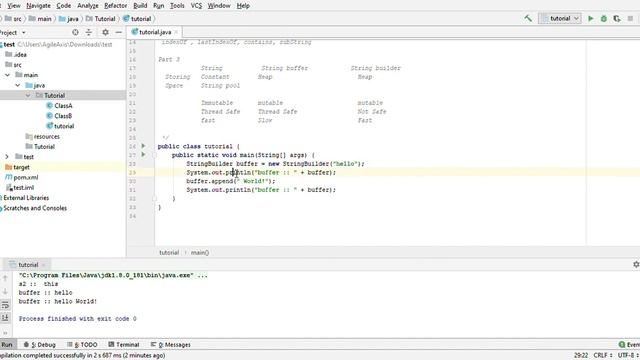Expand the test folder chevron

7,157
